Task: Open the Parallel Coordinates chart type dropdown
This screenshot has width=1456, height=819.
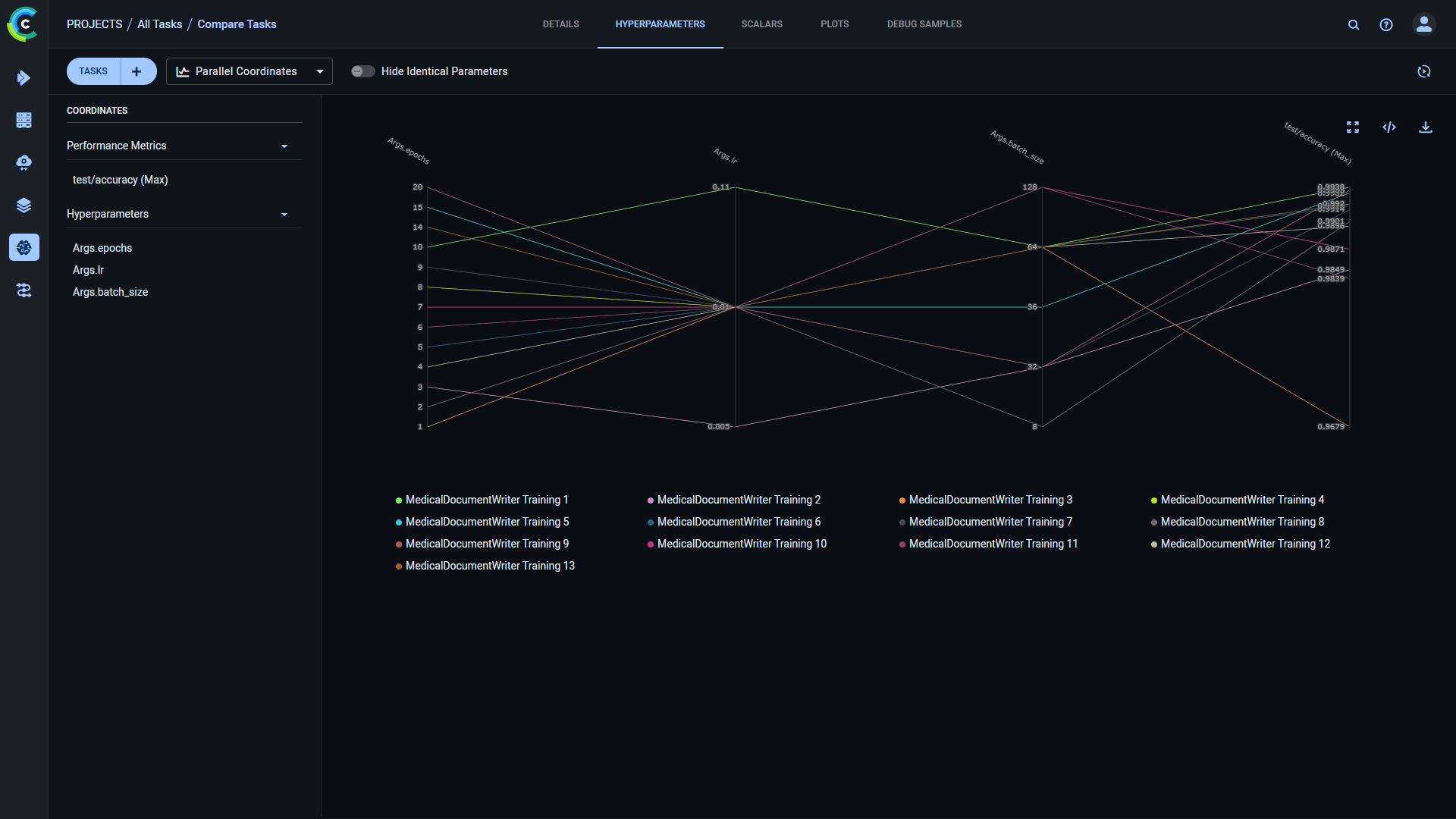Action: [x=319, y=71]
